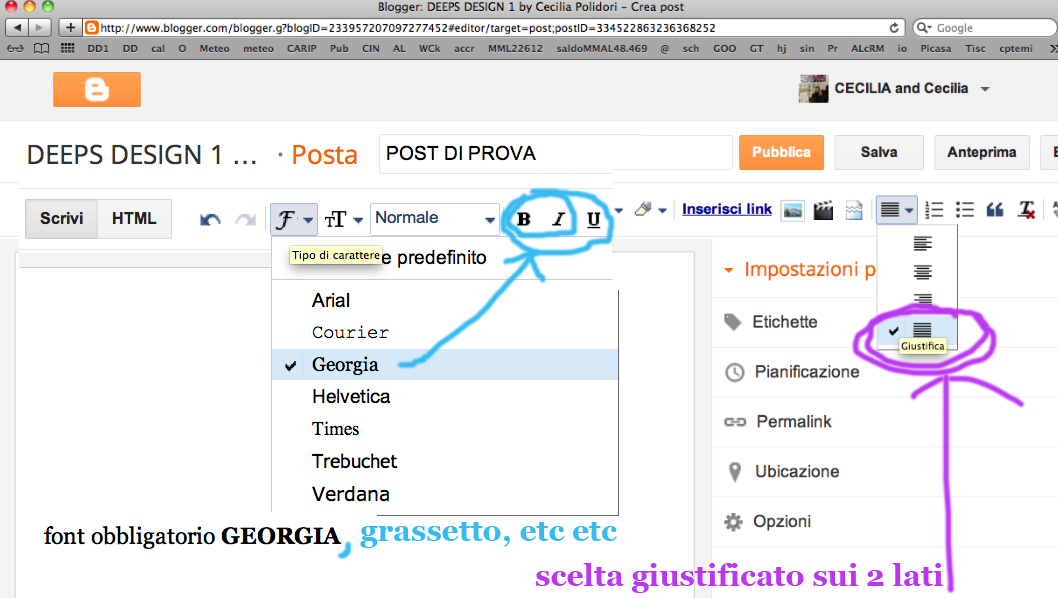This screenshot has width=1058, height=598.
Task: Click the orange Blogger logo
Action: (x=96, y=89)
